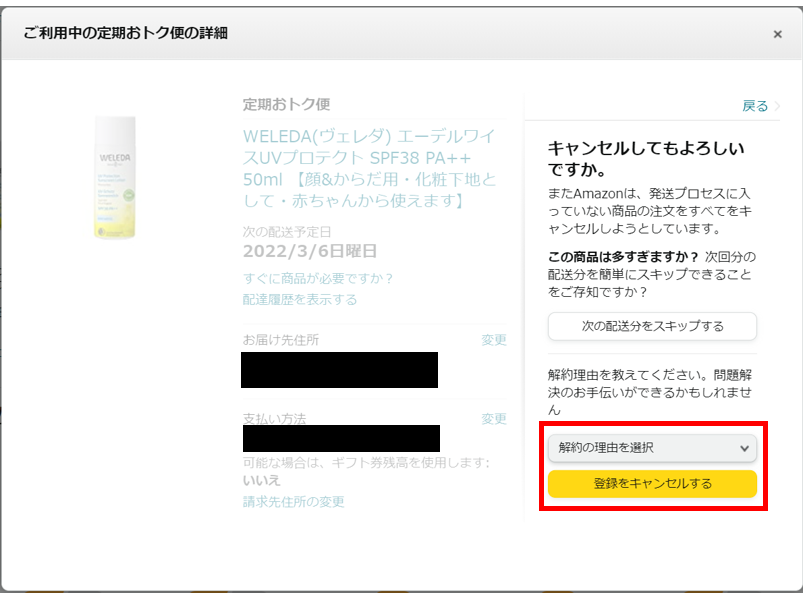The width and height of the screenshot is (805, 595).
Task: Click the date 2022/3/6日曜日
Action: tap(310, 251)
